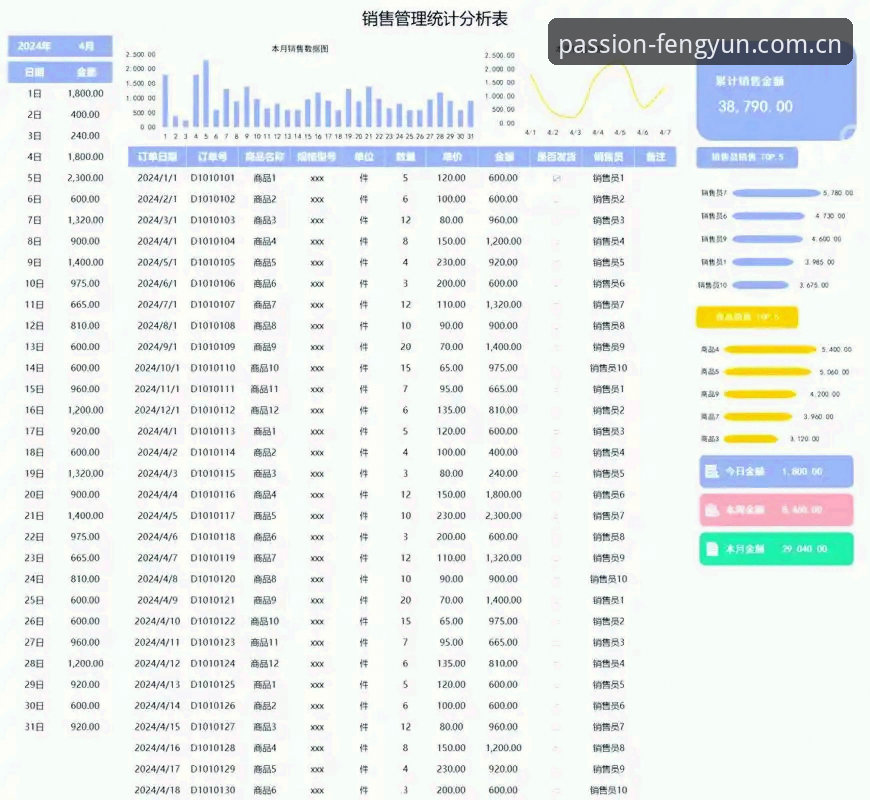This screenshot has height=800, width=870.
Task: Click the document icon on the 本月金额 card
Action: [712, 549]
